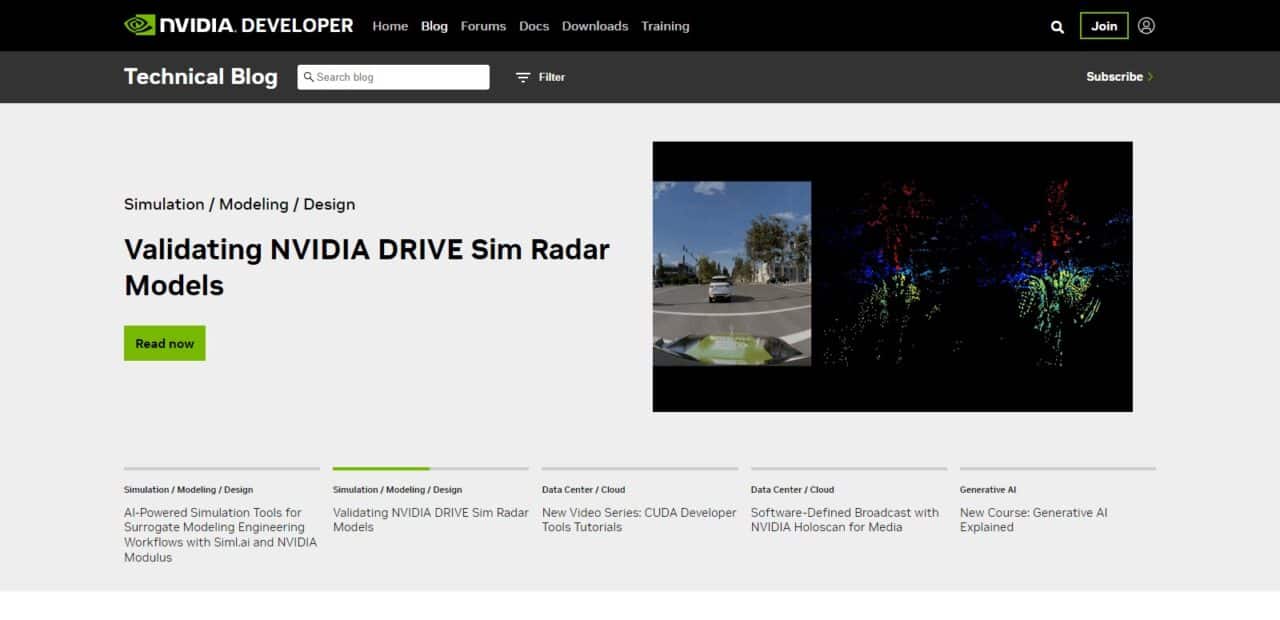Viewport: 1280px width, 620px height.
Task: Click the green Read now button
Action: pos(165,343)
